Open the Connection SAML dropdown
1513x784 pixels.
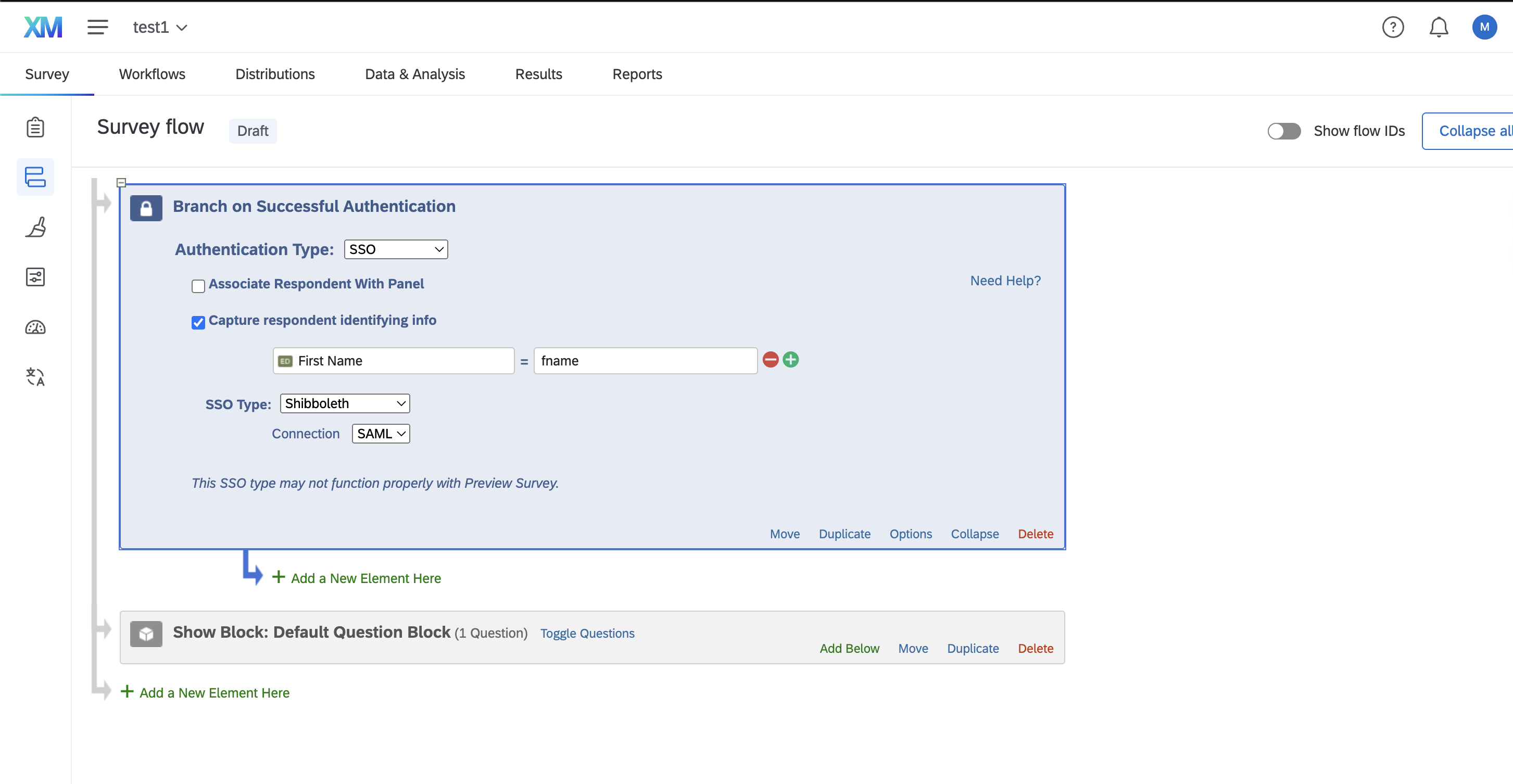(x=380, y=434)
